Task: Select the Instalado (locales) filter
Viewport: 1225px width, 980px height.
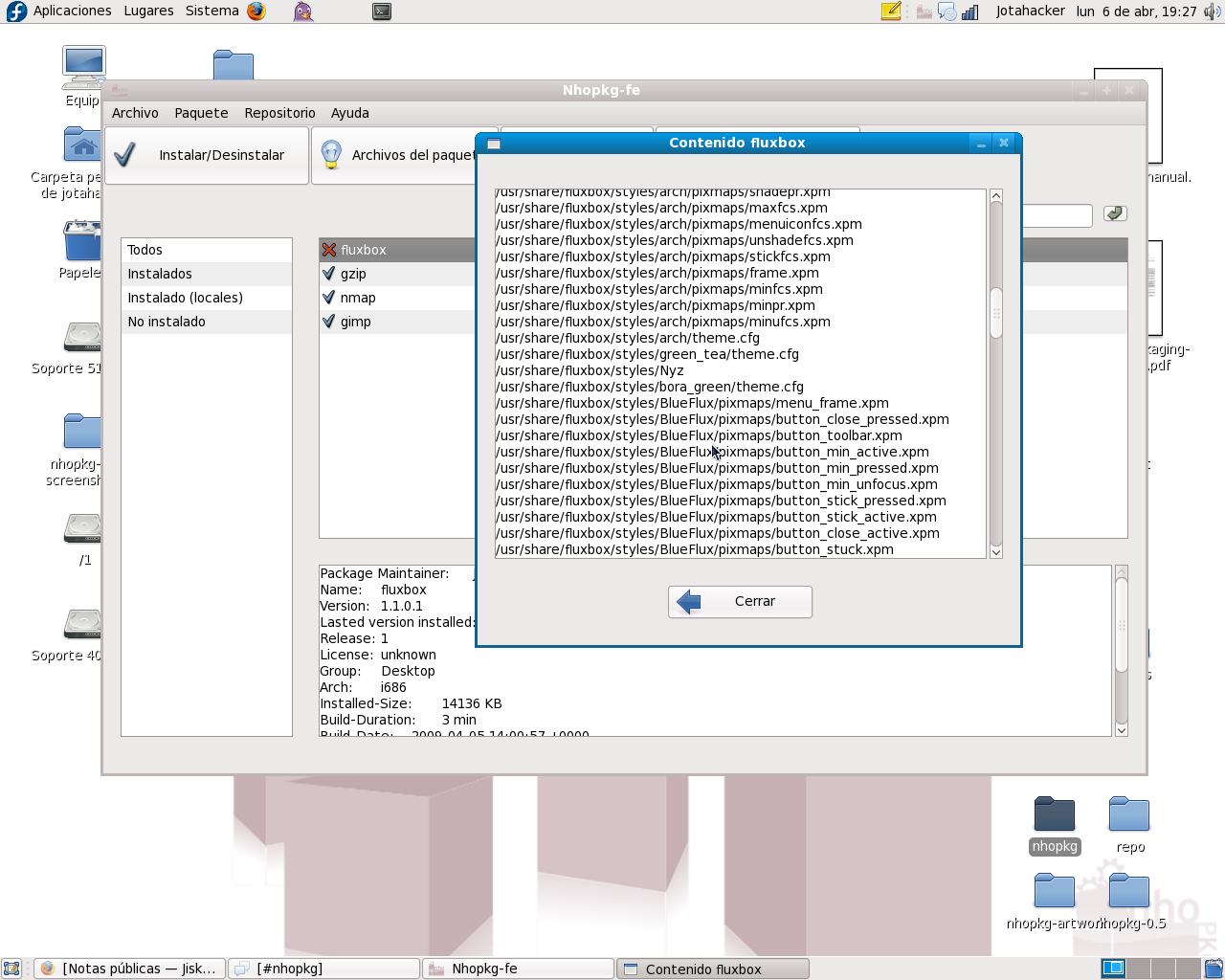Action: click(207, 298)
